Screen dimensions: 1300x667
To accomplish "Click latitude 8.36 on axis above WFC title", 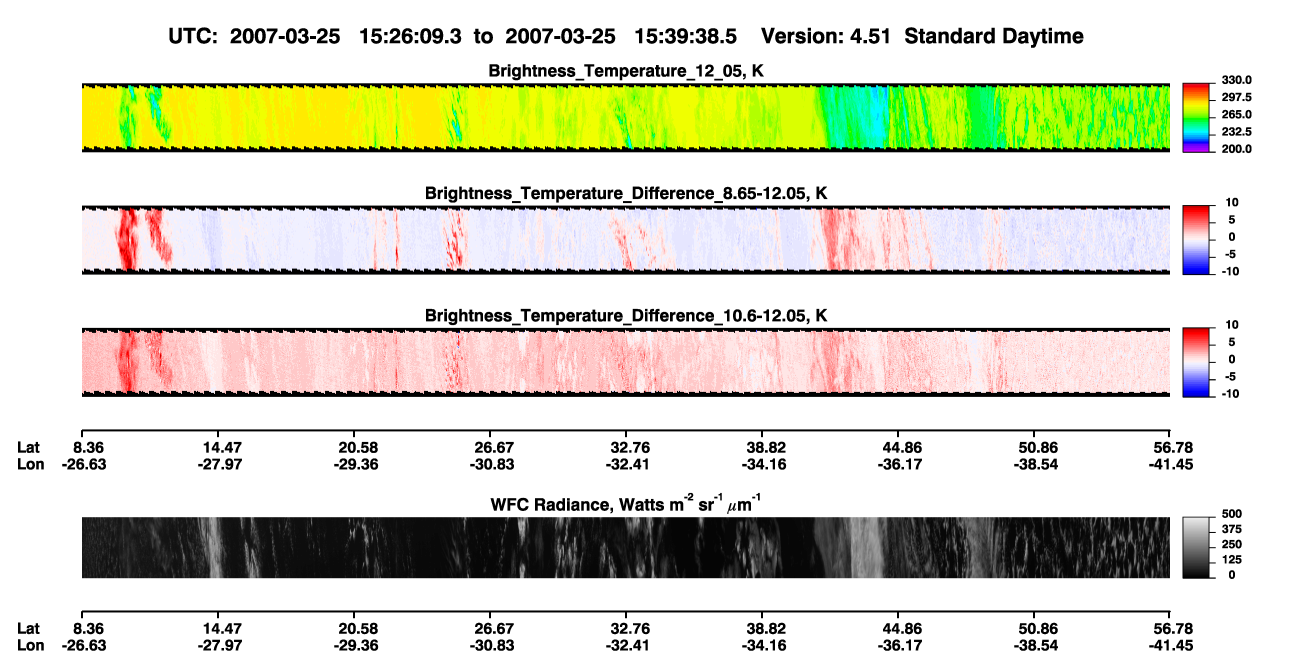I will point(90,447).
